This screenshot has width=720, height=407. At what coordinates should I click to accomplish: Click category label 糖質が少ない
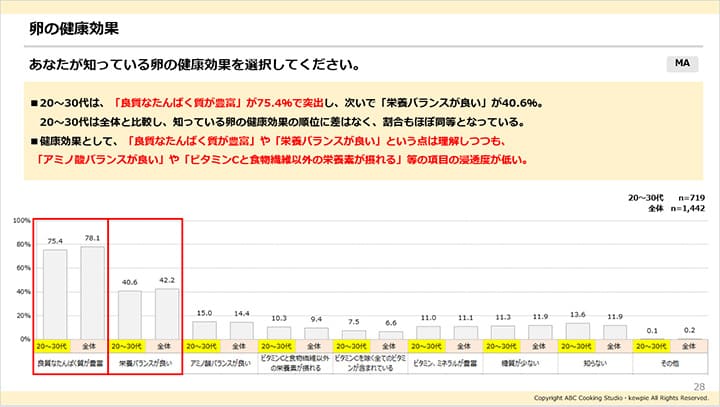click(520, 363)
